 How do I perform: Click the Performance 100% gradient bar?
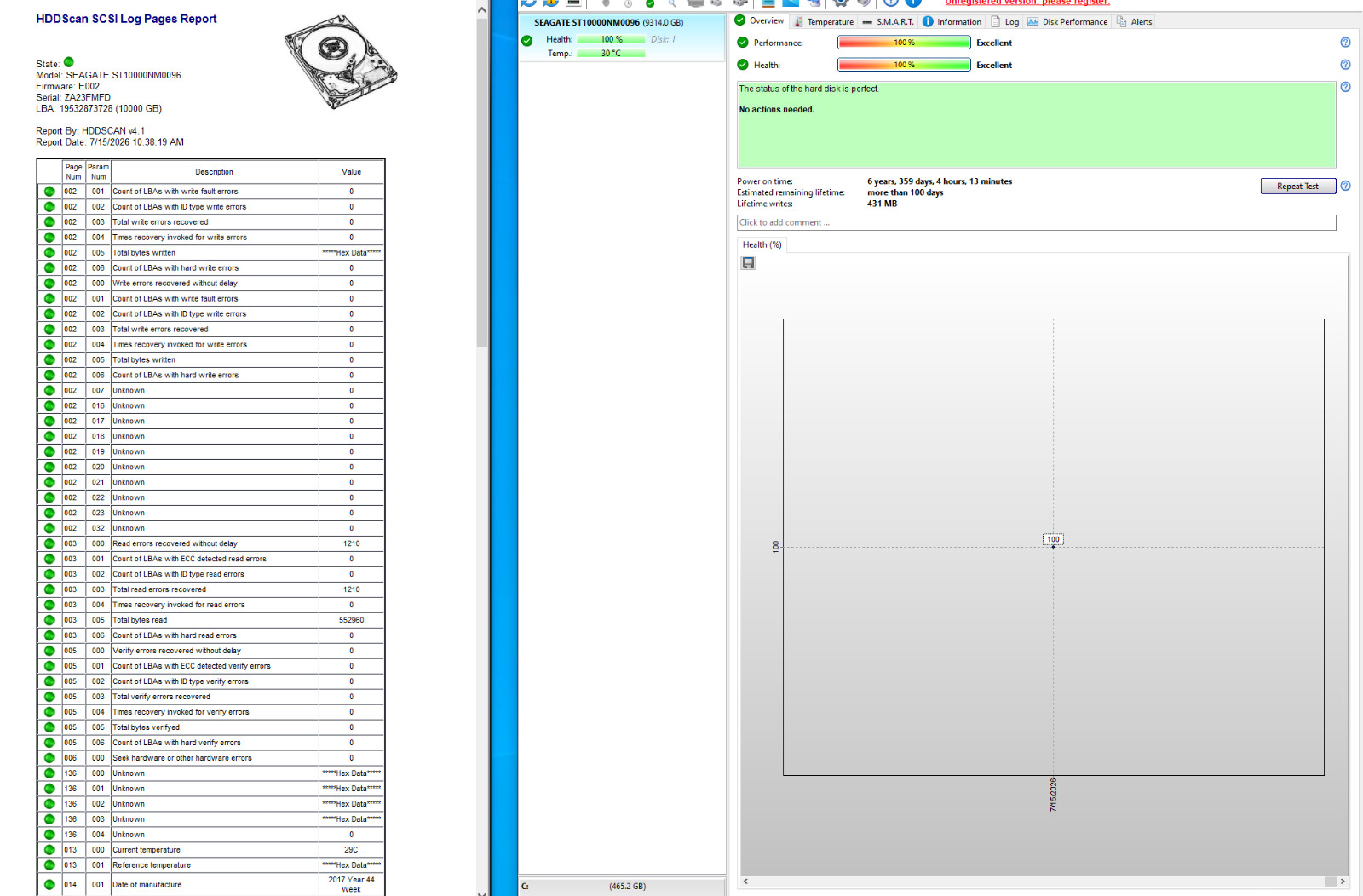[x=904, y=43]
